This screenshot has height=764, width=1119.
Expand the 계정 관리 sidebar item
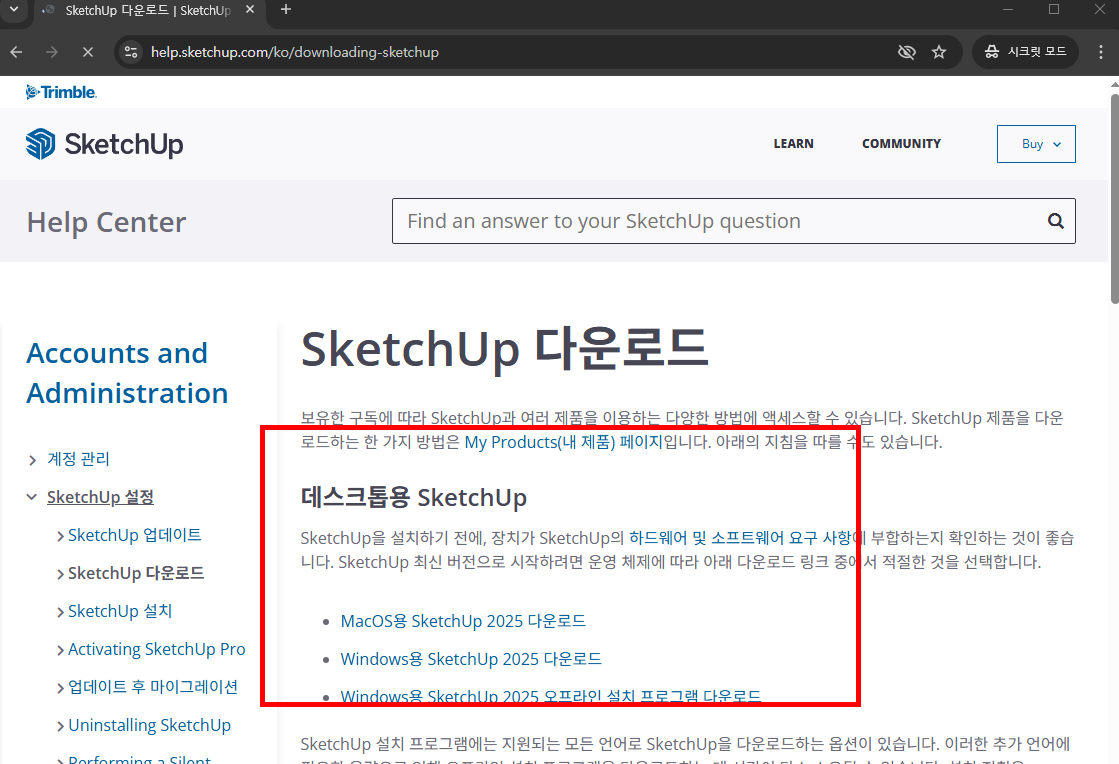(33, 459)
